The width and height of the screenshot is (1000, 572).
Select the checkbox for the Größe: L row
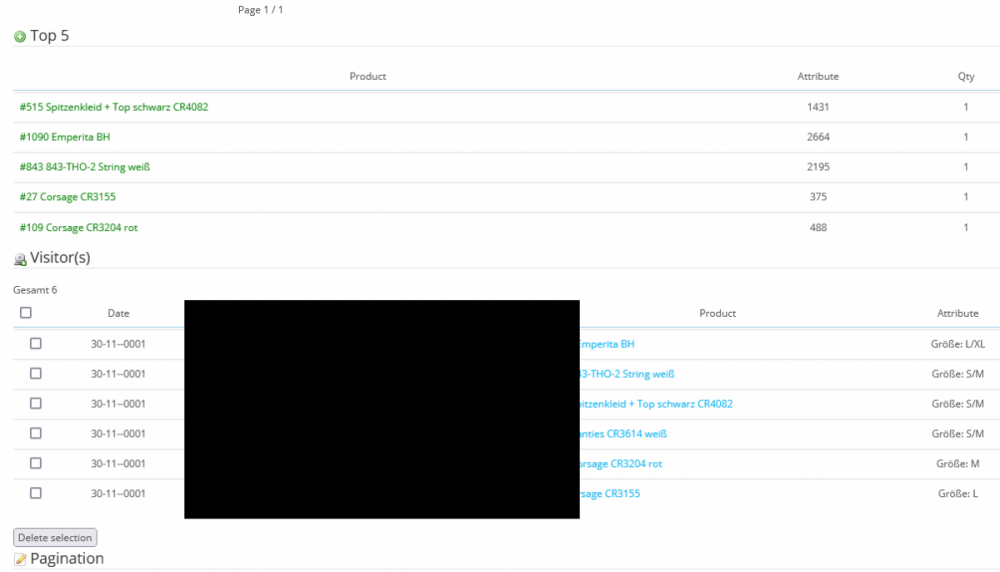click(x=36, y=494)
